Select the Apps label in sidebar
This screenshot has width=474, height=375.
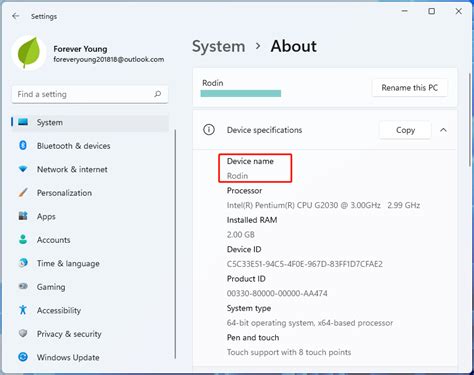coord(46,217)
